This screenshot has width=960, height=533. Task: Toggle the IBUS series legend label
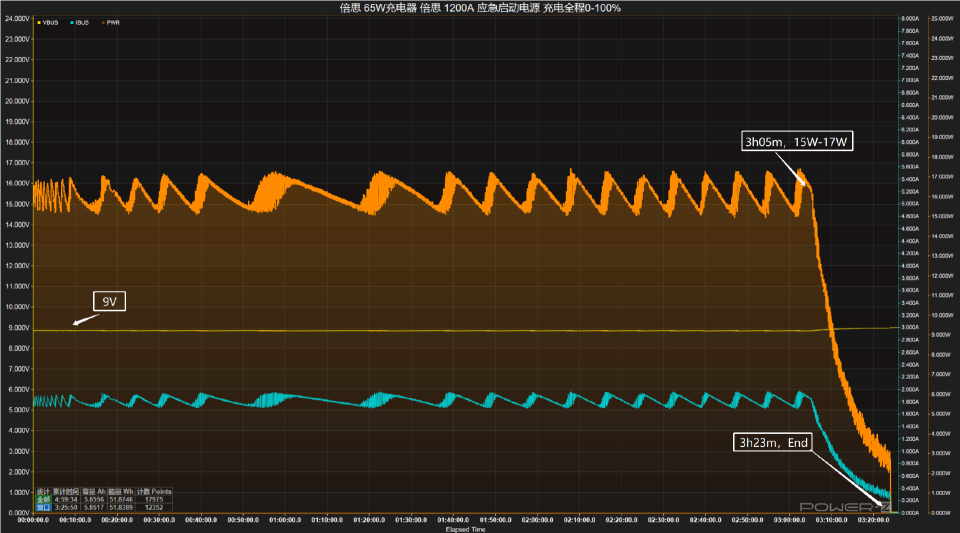[x=82, y=23]
